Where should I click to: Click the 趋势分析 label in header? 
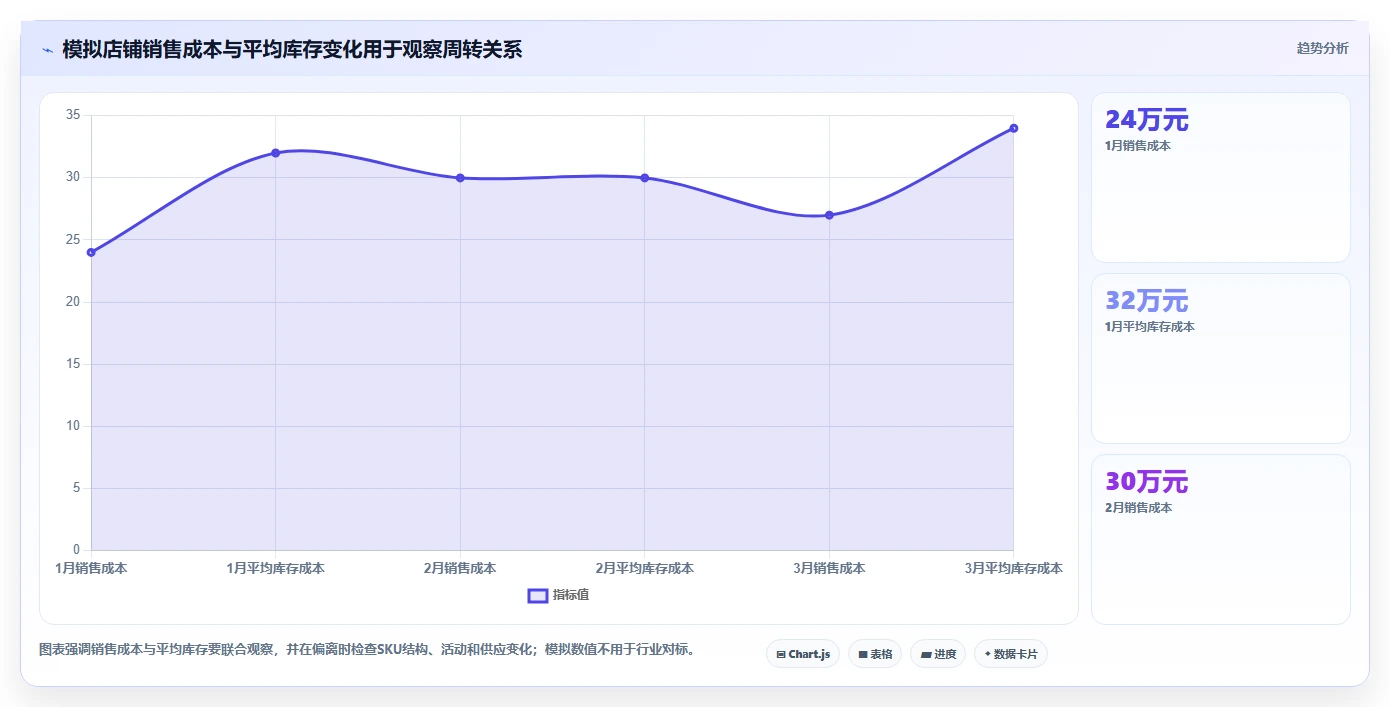coord(1322,48)
